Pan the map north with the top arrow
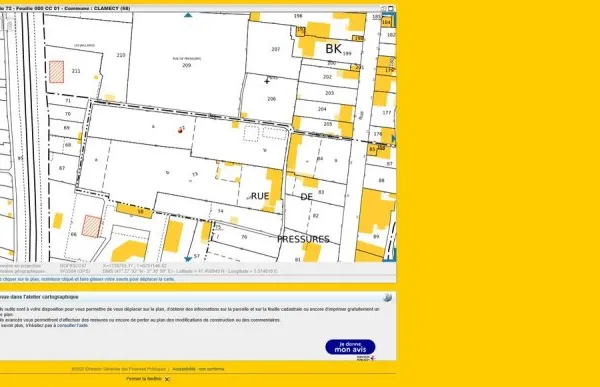 188,15
